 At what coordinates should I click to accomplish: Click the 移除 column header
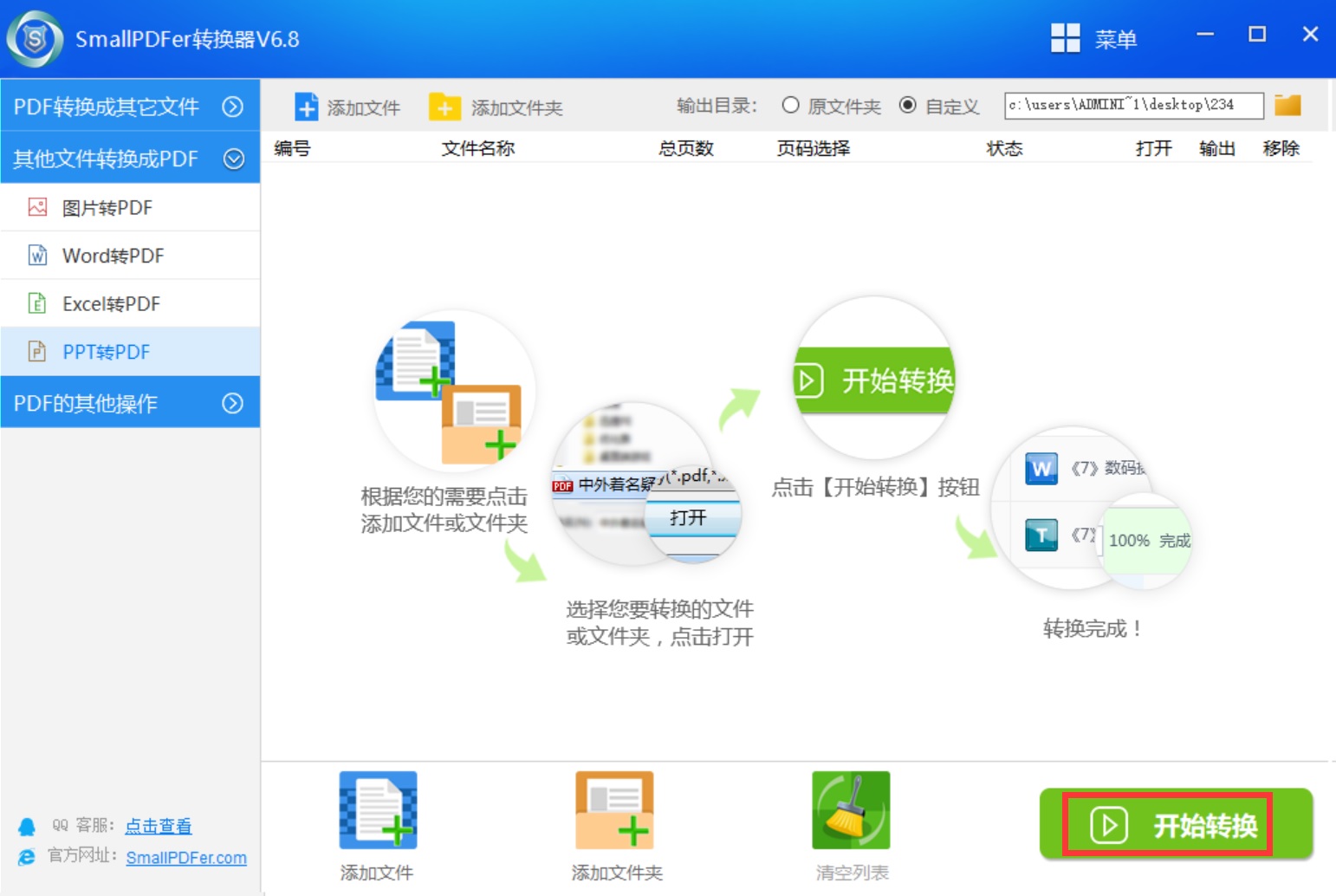coord(1281,148)
